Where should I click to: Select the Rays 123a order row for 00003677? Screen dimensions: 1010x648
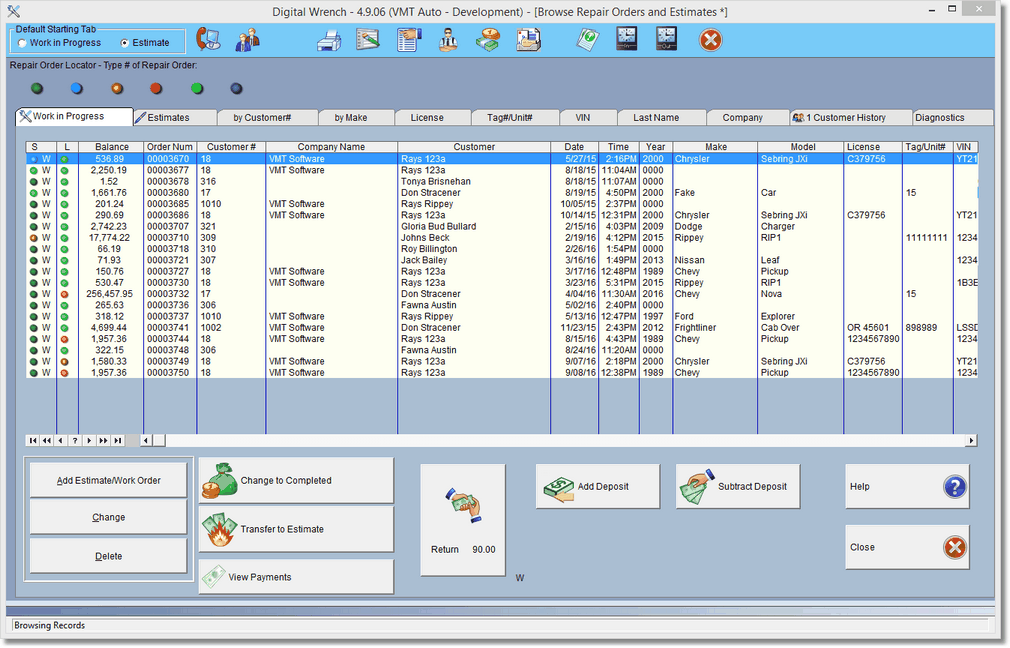(x=300, y=170)
